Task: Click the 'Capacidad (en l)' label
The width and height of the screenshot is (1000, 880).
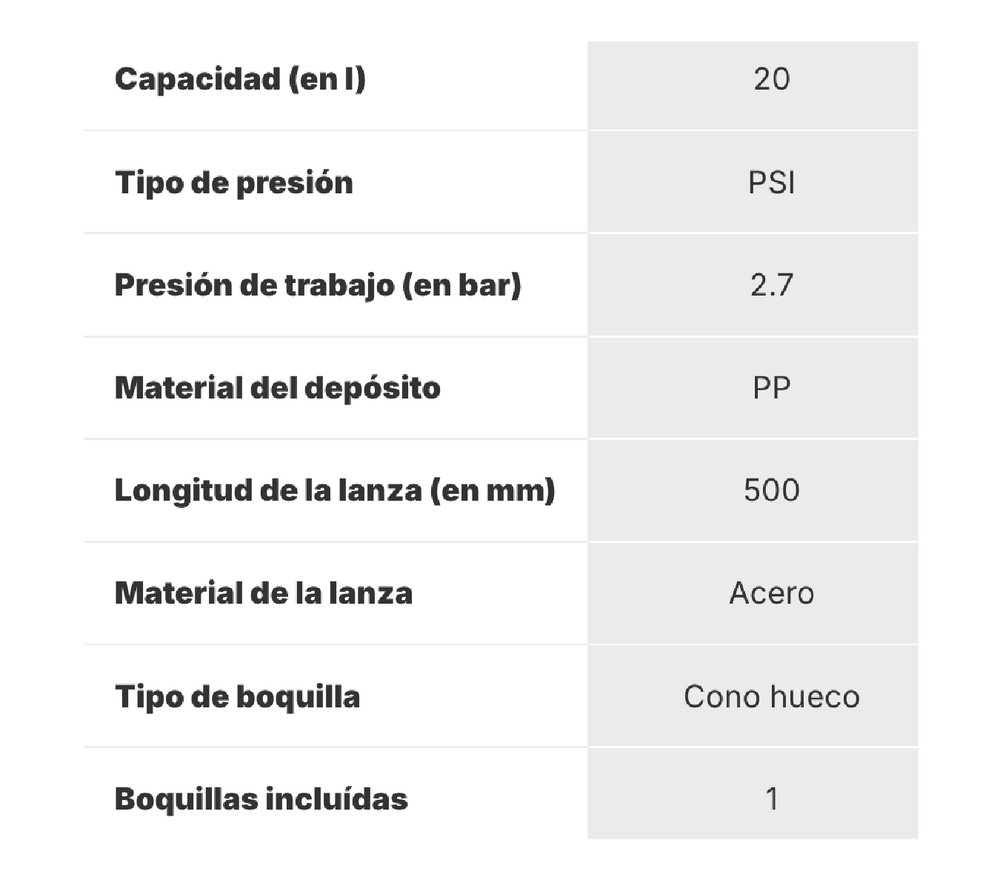Action: 240,79
